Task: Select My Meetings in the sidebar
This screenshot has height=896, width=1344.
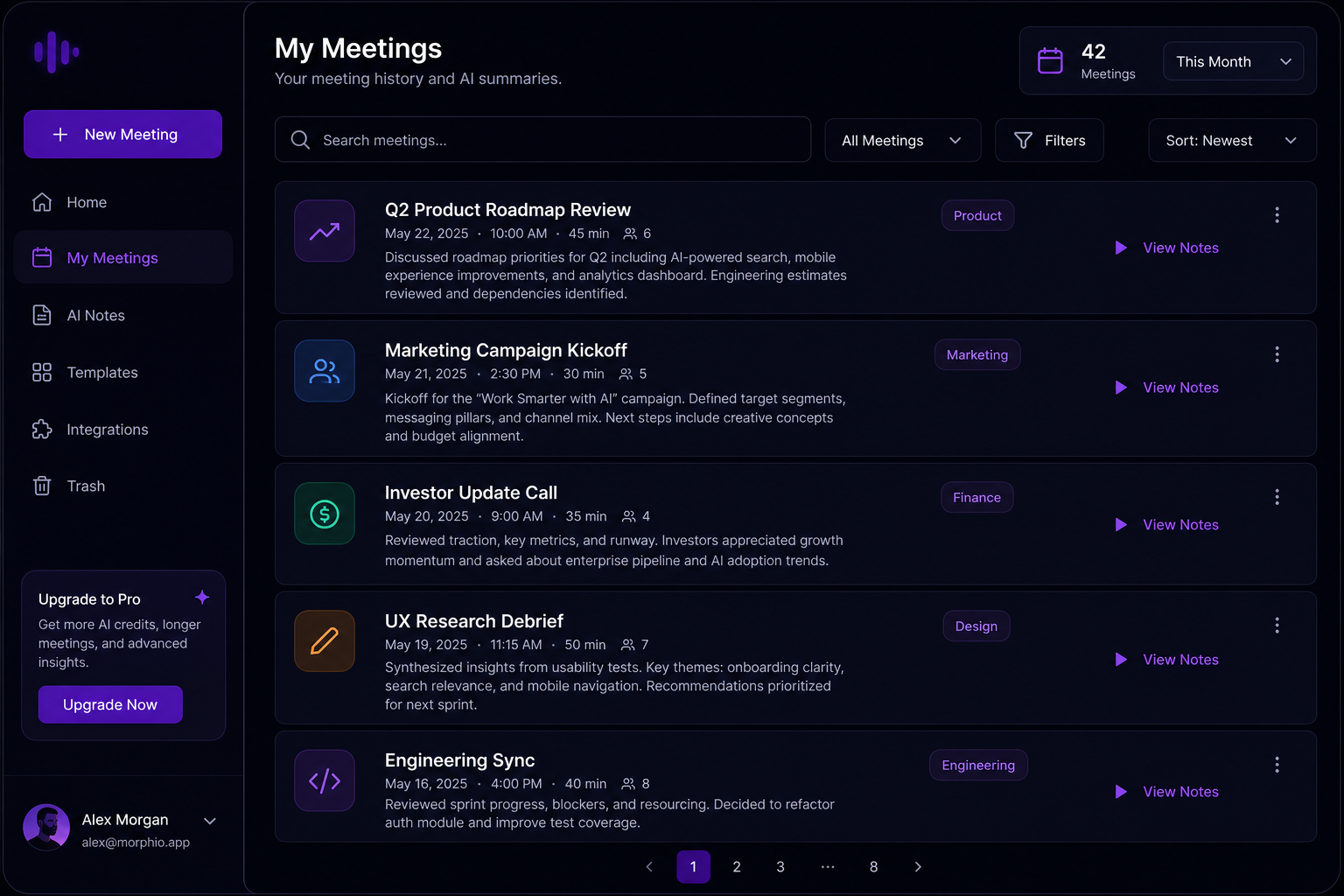Action: (x=123, y=257)
